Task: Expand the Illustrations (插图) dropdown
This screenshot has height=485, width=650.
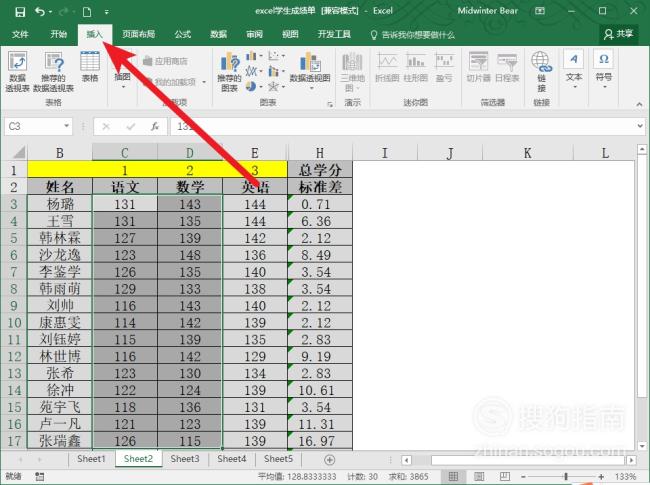Action: coord(122,80)
